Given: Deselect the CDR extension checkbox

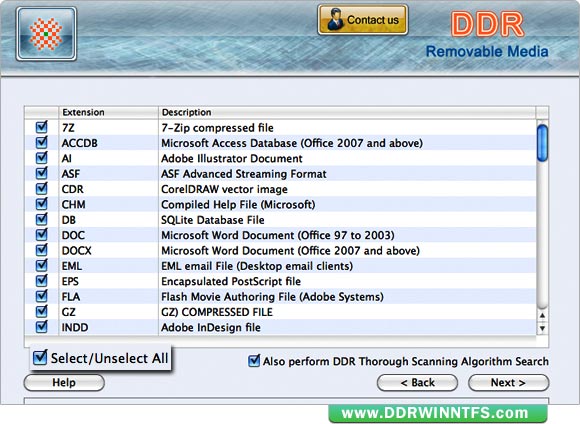Looking at the screenshot, I should pos(41,188).
